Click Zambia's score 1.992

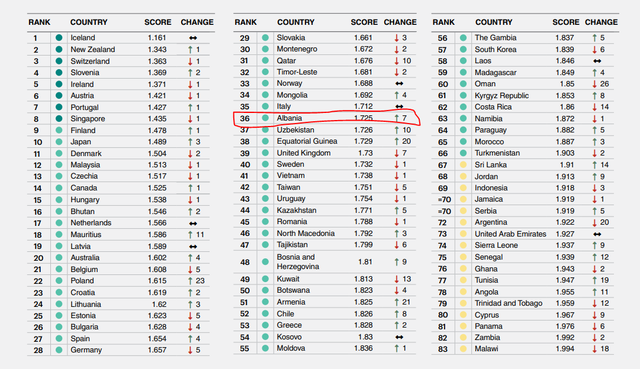point(564,338)
